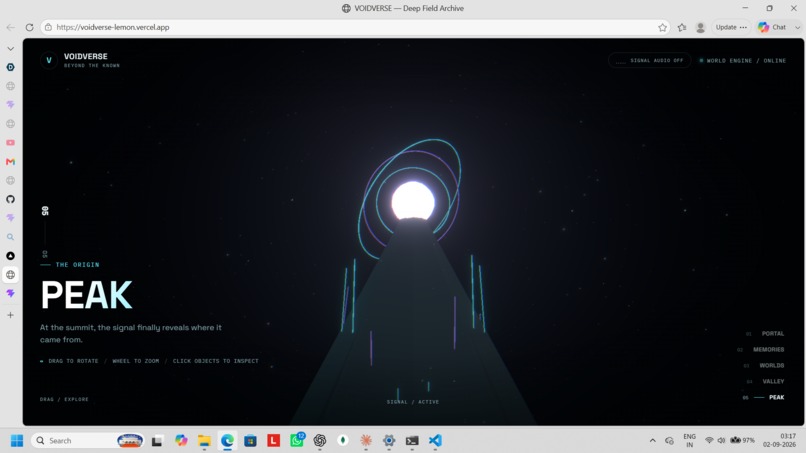The image size is (806, 453).
Task: Select the PEAK section in navigation
Action: pyautogui.click(x=776, y=397)
